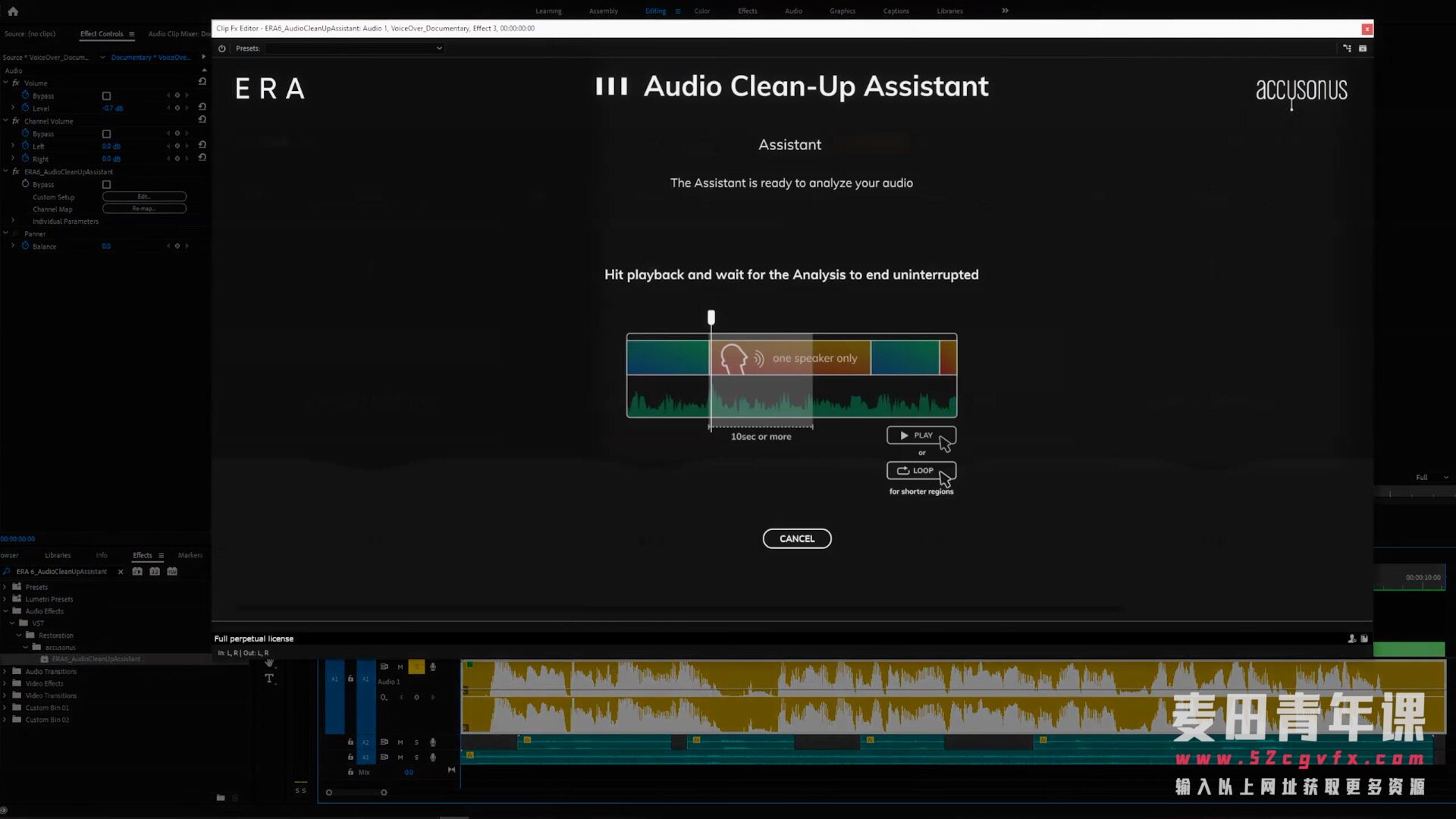
Task: Enable voice-over record on track A1
Action: [x=433, y=667]
